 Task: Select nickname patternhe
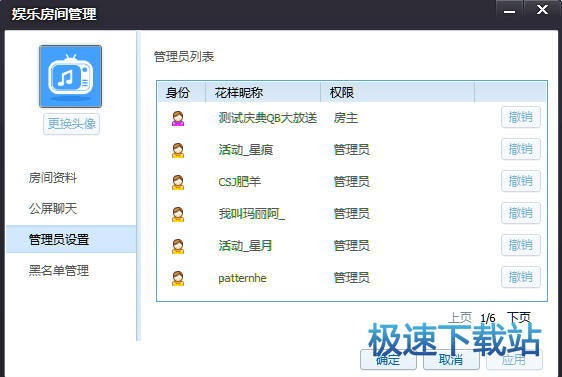coord(242,278)
